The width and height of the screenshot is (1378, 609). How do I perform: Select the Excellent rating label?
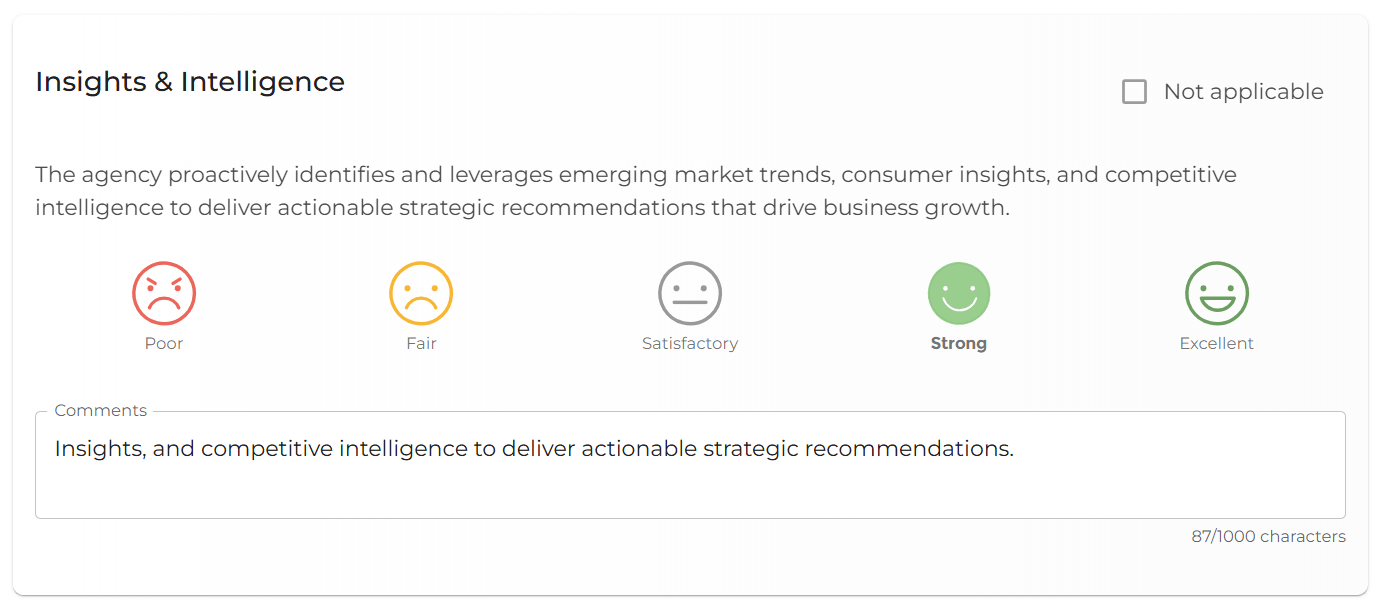[1216, 343]
